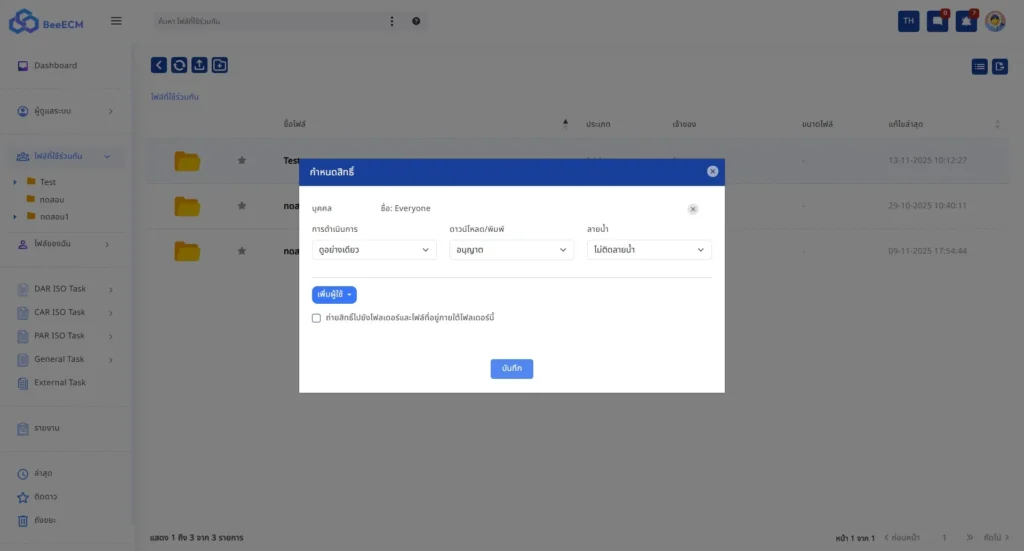Toggle the hamburger sidebar menu

click(116, 21)
